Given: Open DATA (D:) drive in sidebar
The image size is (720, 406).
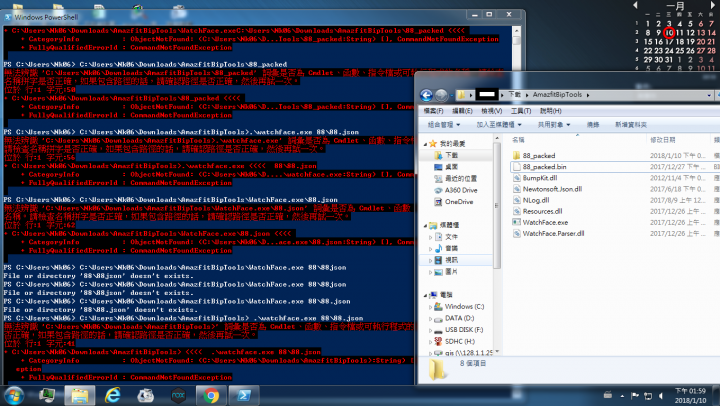Looking at the screenshot, I should pos(459,318).
